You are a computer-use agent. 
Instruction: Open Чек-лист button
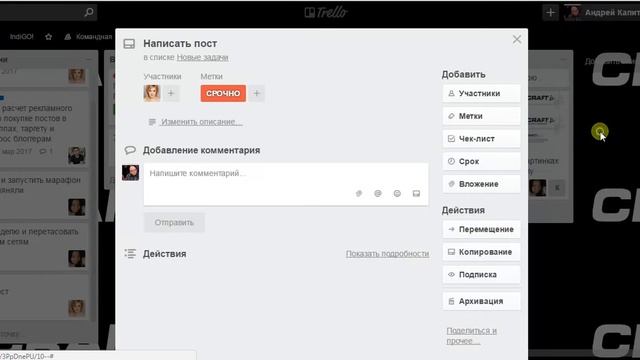(481, 139)
